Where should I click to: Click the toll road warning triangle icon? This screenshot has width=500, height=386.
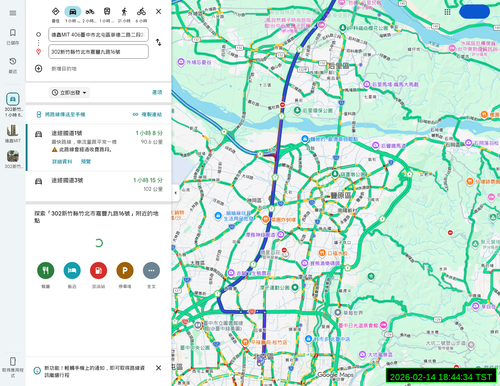click(55, 150)
